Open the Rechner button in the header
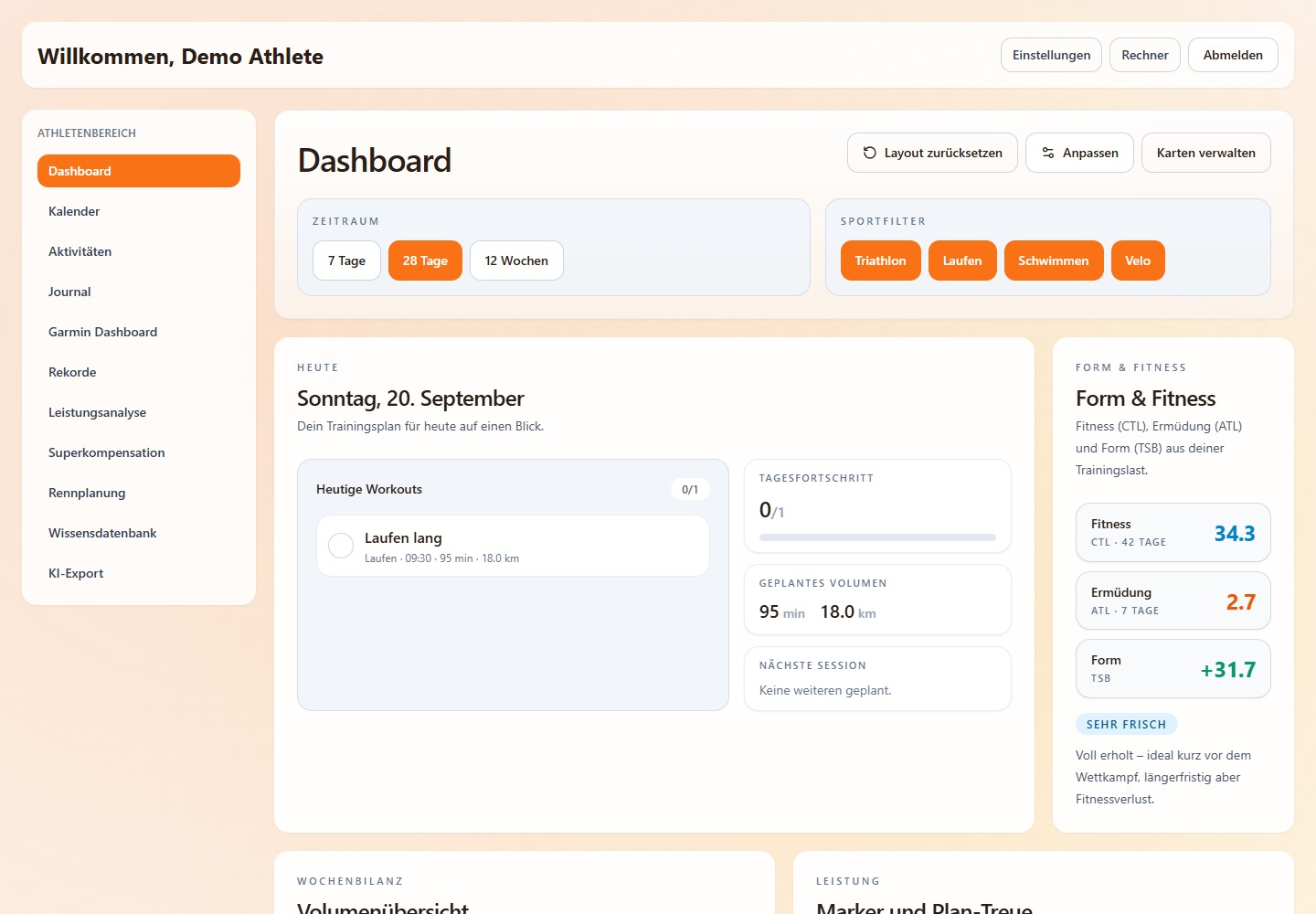 click(x=1145, y=55)
